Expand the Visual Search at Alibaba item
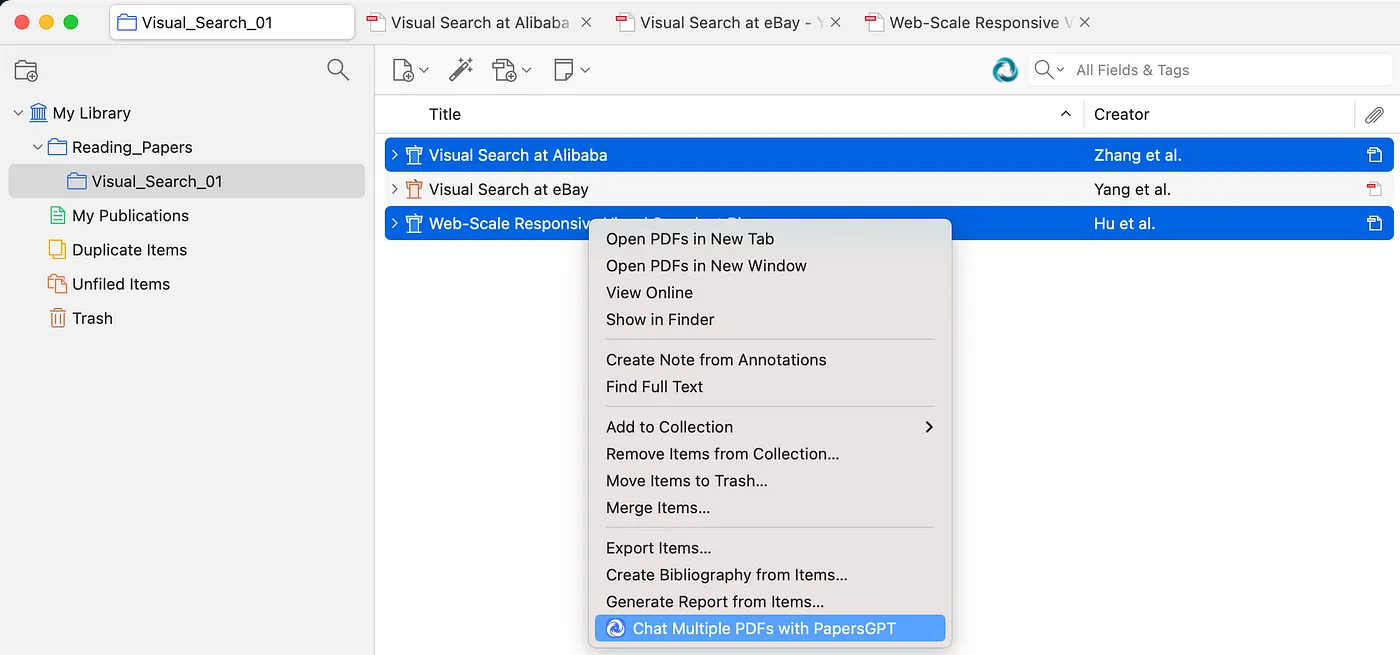The height and width of the screenshot is (655, 1400). (395, 155)
